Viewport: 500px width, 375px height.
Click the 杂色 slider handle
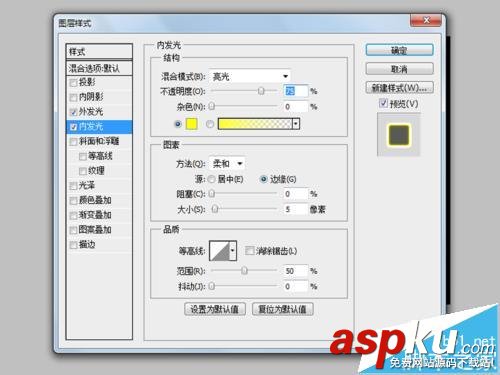[x=212, y=106]
